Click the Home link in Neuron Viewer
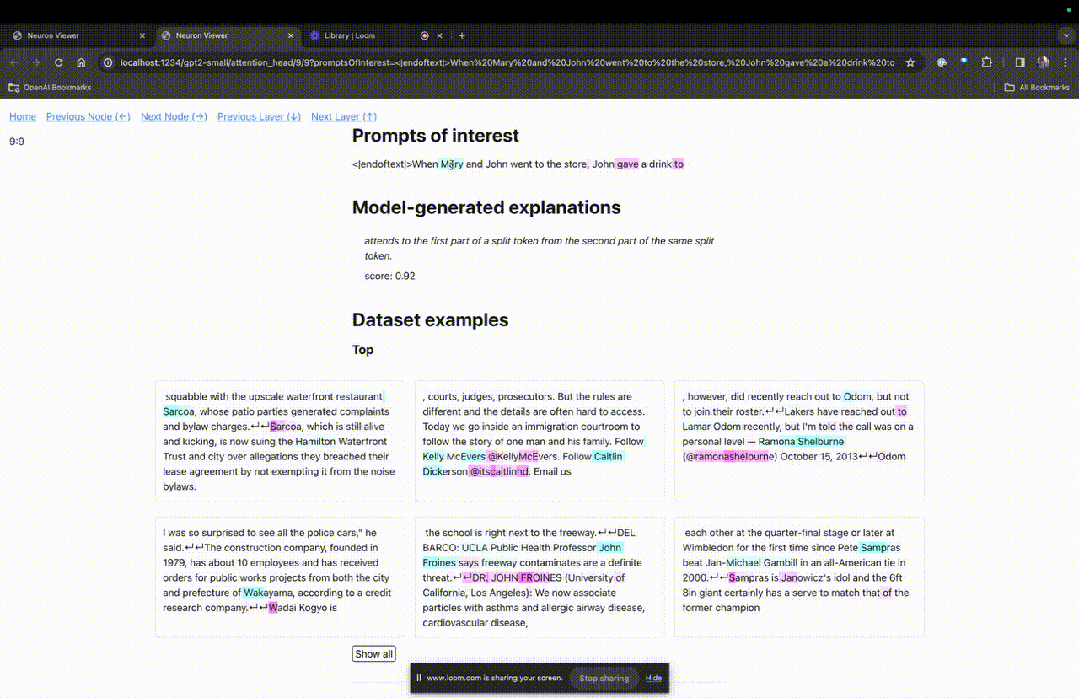This screenshot has width=1079, height=698. 22,116
